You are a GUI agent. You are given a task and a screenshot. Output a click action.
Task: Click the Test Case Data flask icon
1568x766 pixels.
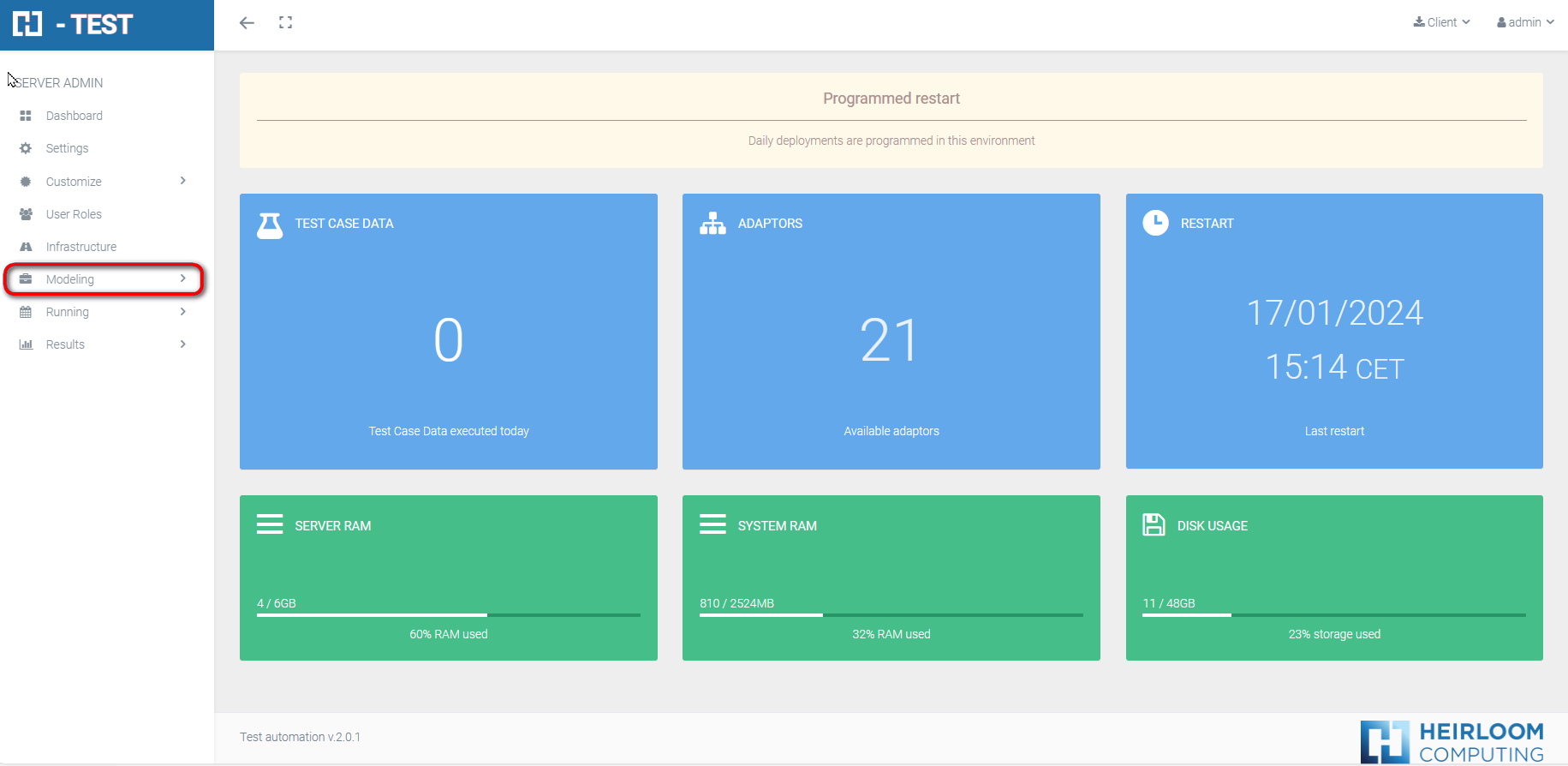[270, 225]
